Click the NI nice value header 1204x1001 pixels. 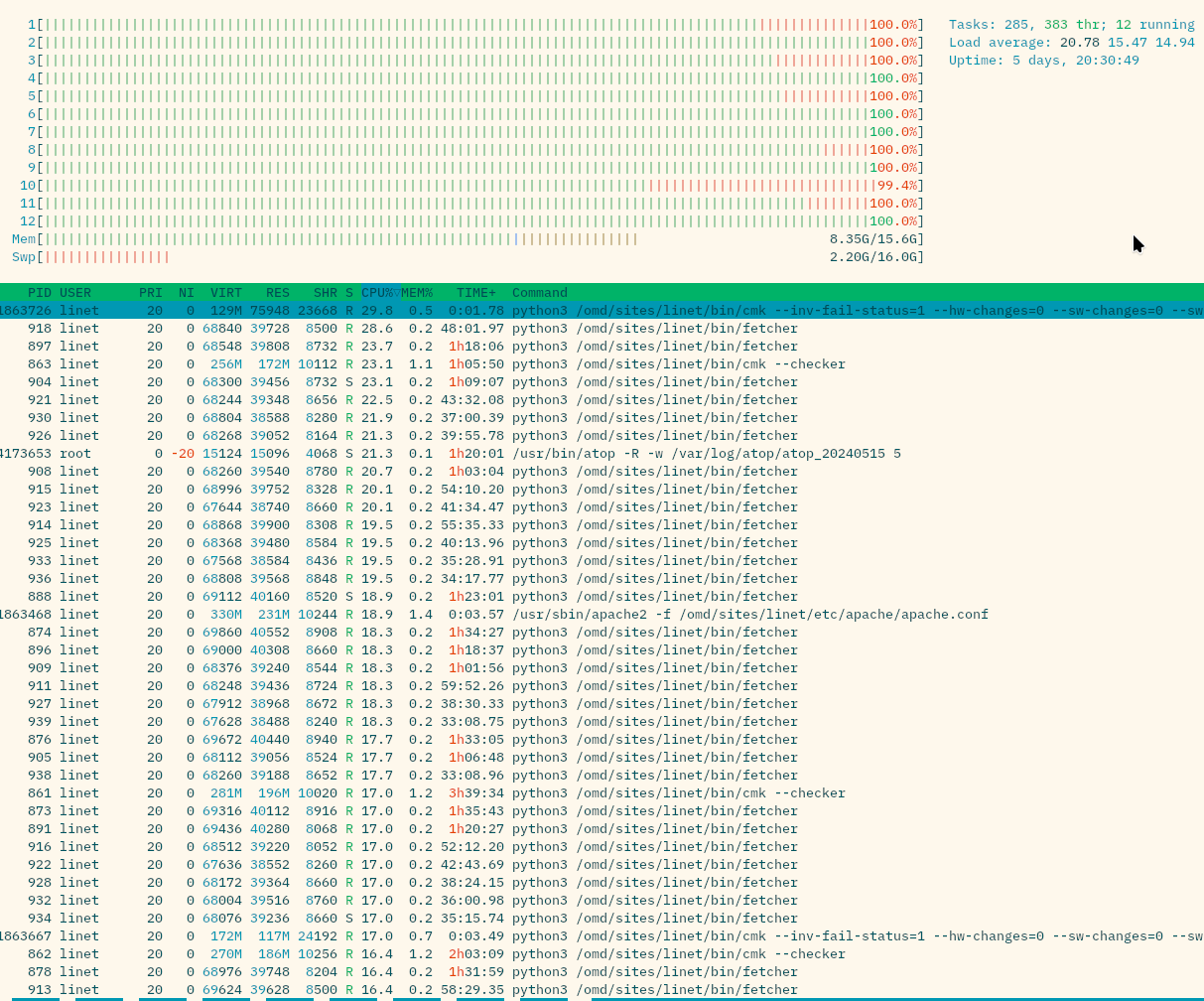point(186,292)
